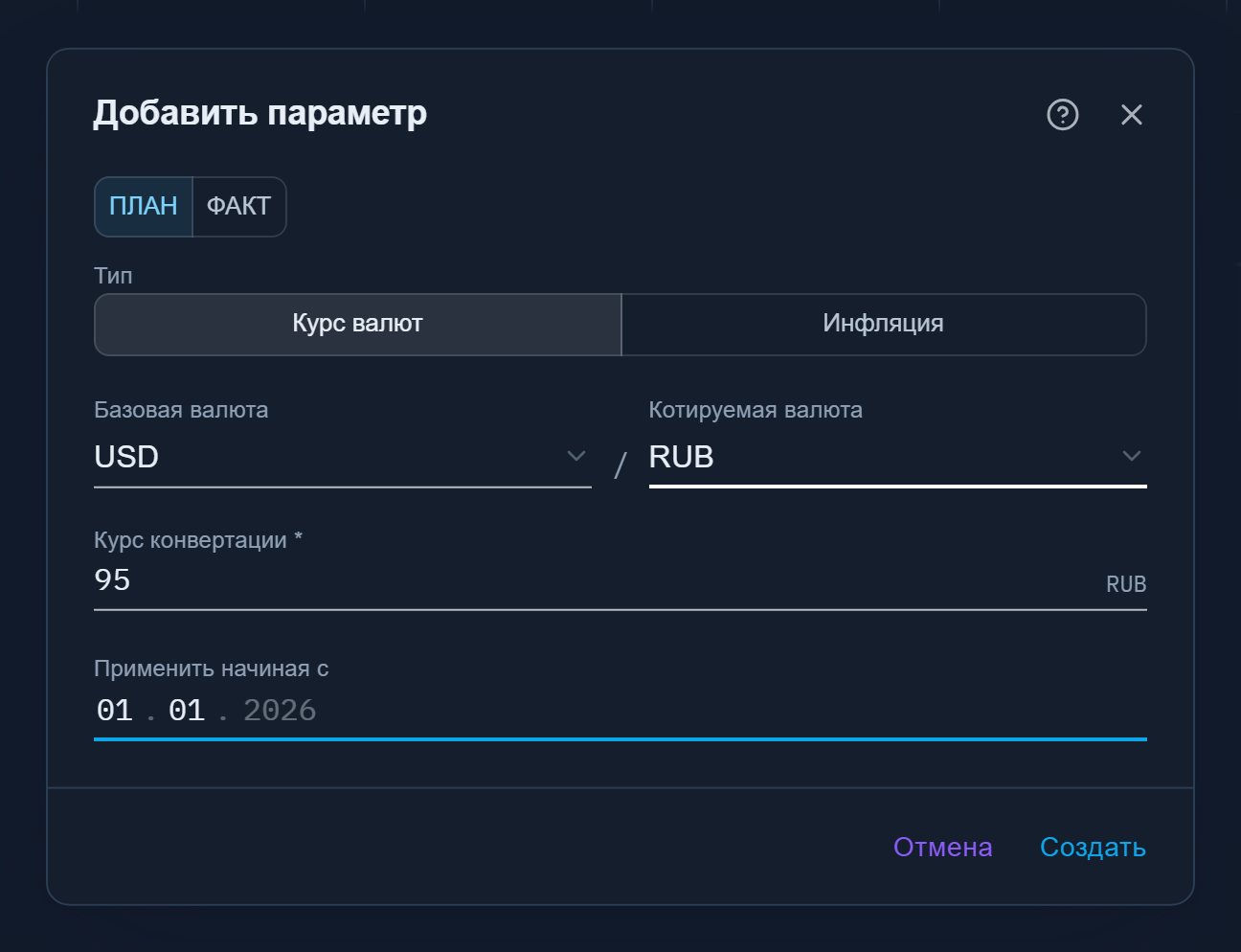Image resolution: width=1241 pixels, height=952 pixels.
Task: Open the Базовая валюта USD dropdown
Action: pos(343,457)
